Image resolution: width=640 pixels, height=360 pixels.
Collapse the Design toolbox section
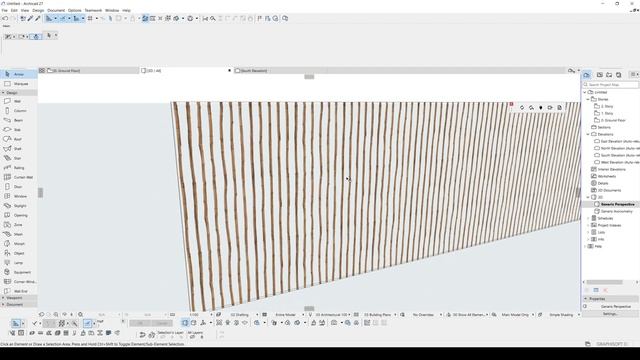[x=3, y=93]
